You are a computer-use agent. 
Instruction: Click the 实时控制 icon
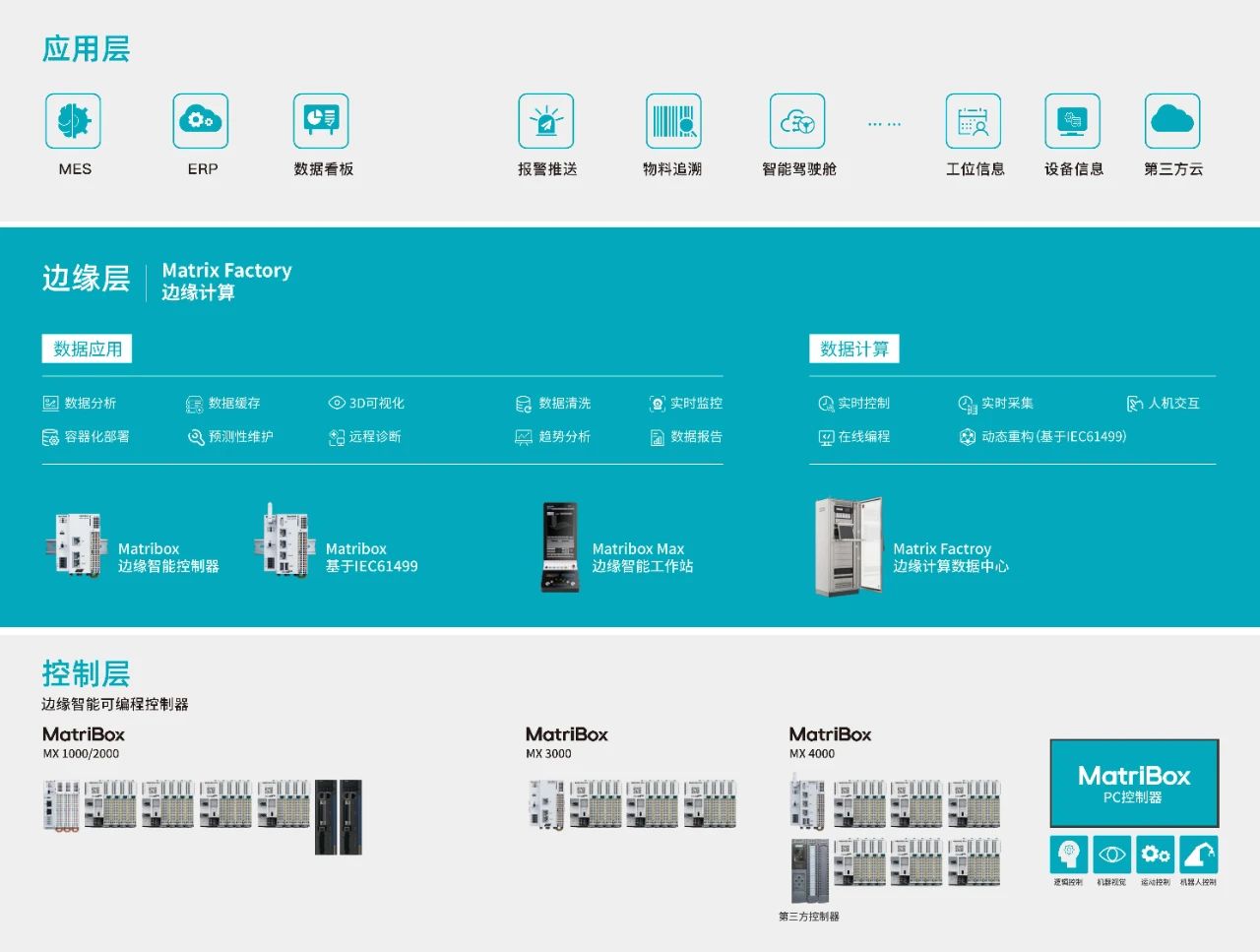tap(826, 404)
